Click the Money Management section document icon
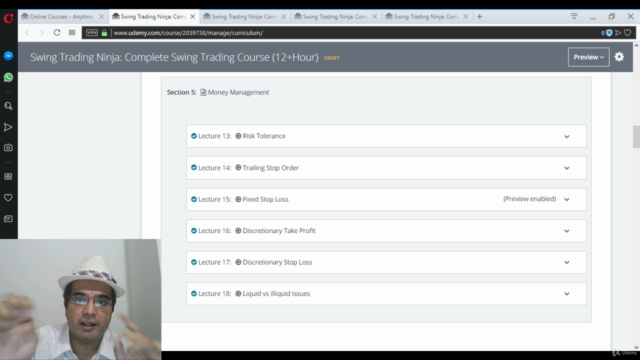 pyautogui.click(x=203, y=92)
